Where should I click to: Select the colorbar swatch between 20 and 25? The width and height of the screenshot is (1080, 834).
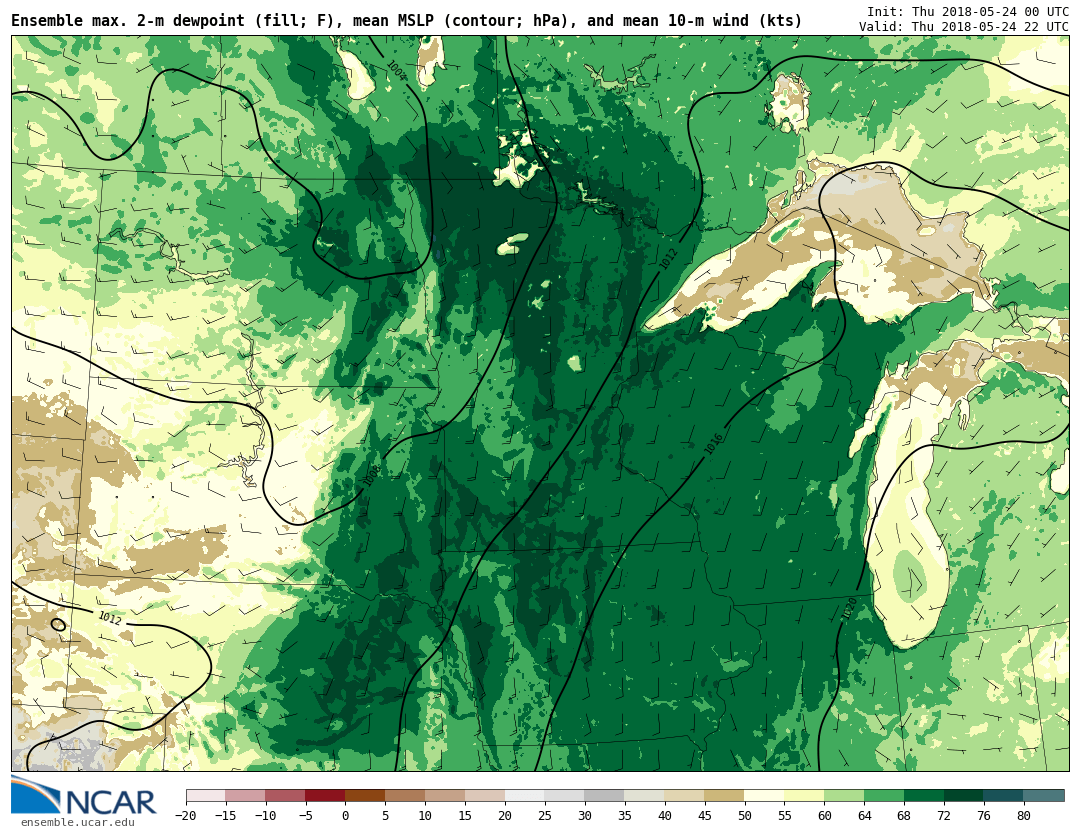[x=526, y=796]
